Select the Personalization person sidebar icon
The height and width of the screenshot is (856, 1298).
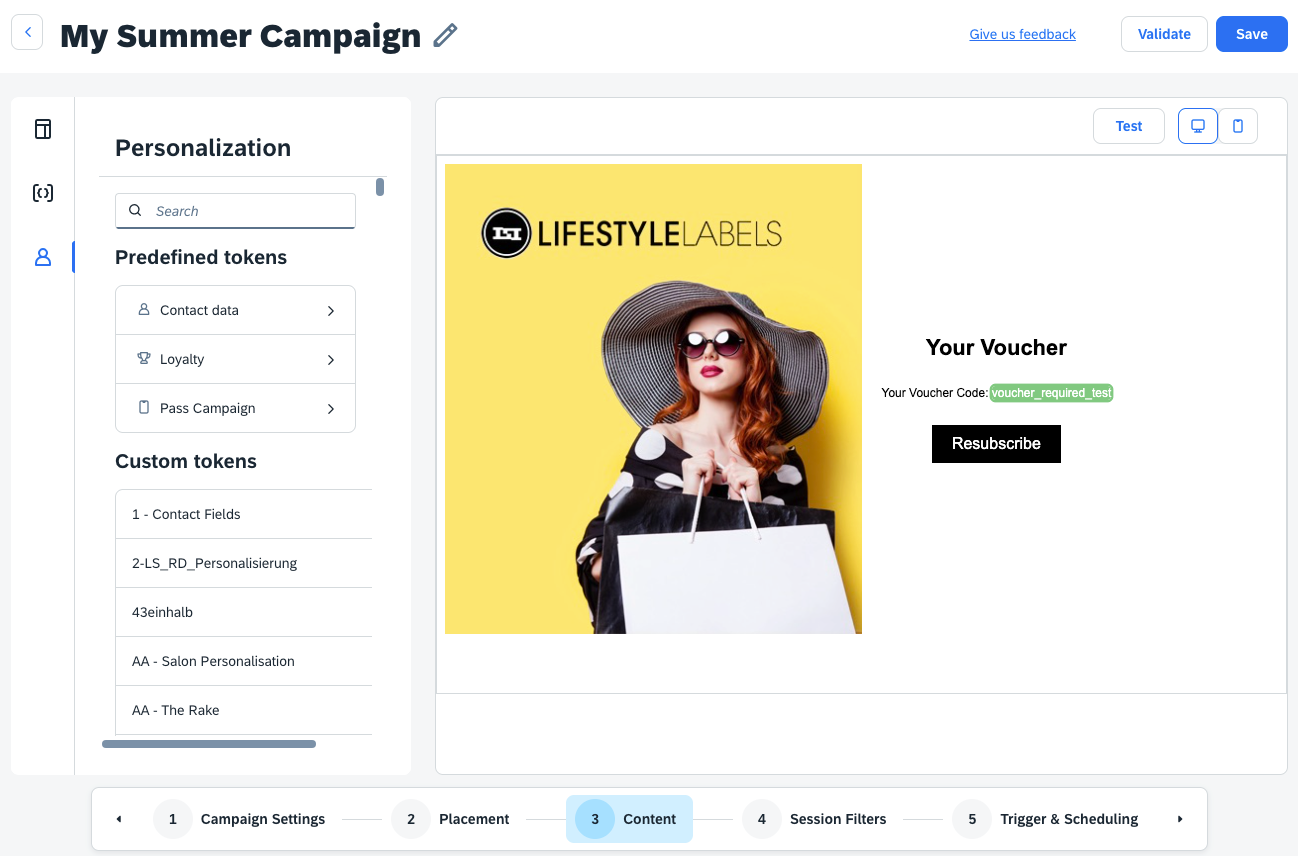coord(43,257)
